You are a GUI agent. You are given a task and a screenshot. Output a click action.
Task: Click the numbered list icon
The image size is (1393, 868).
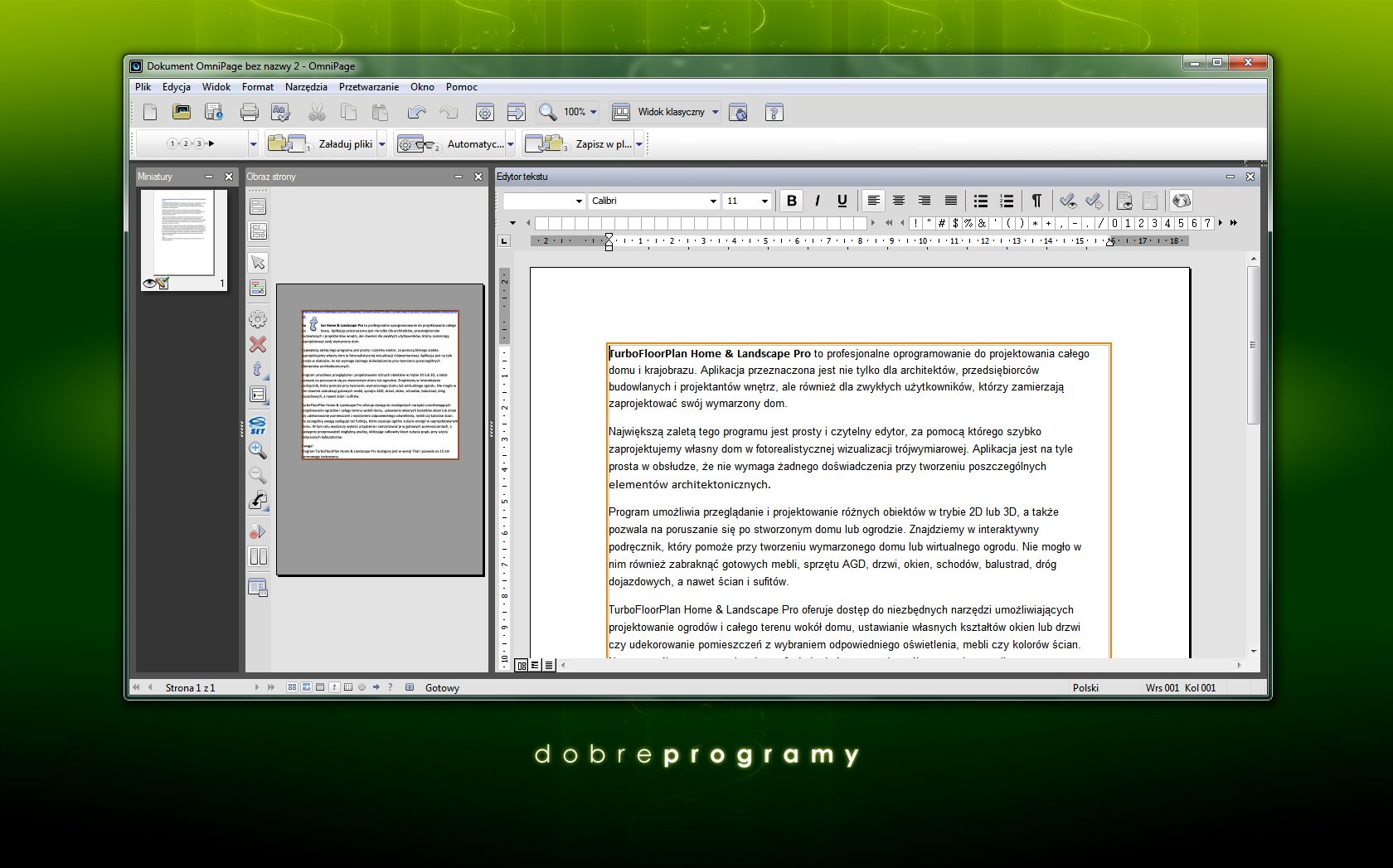tap(1007, 201)
